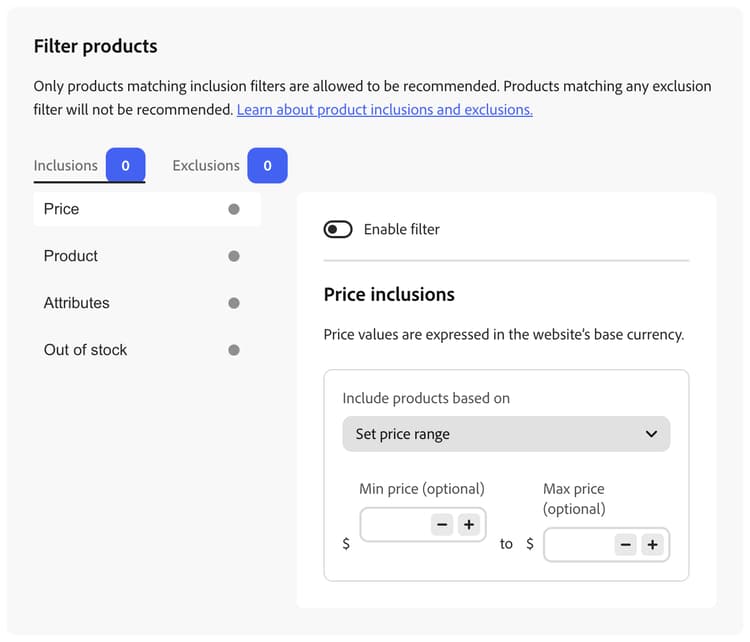Click the Include products based on label
Viewport: 750px width, 642px height.
[426, 398]
